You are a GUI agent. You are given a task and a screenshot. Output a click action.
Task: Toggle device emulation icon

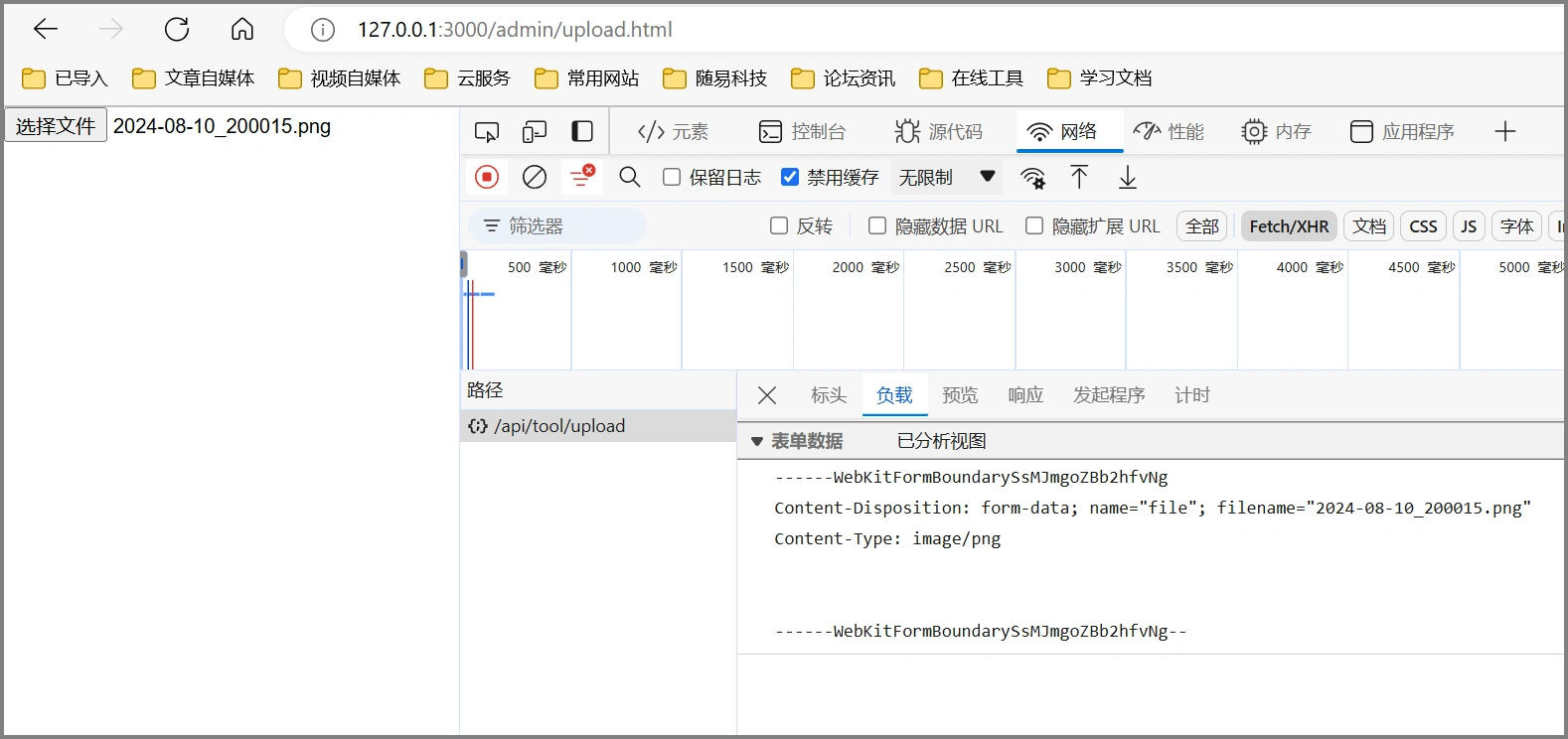535,131
